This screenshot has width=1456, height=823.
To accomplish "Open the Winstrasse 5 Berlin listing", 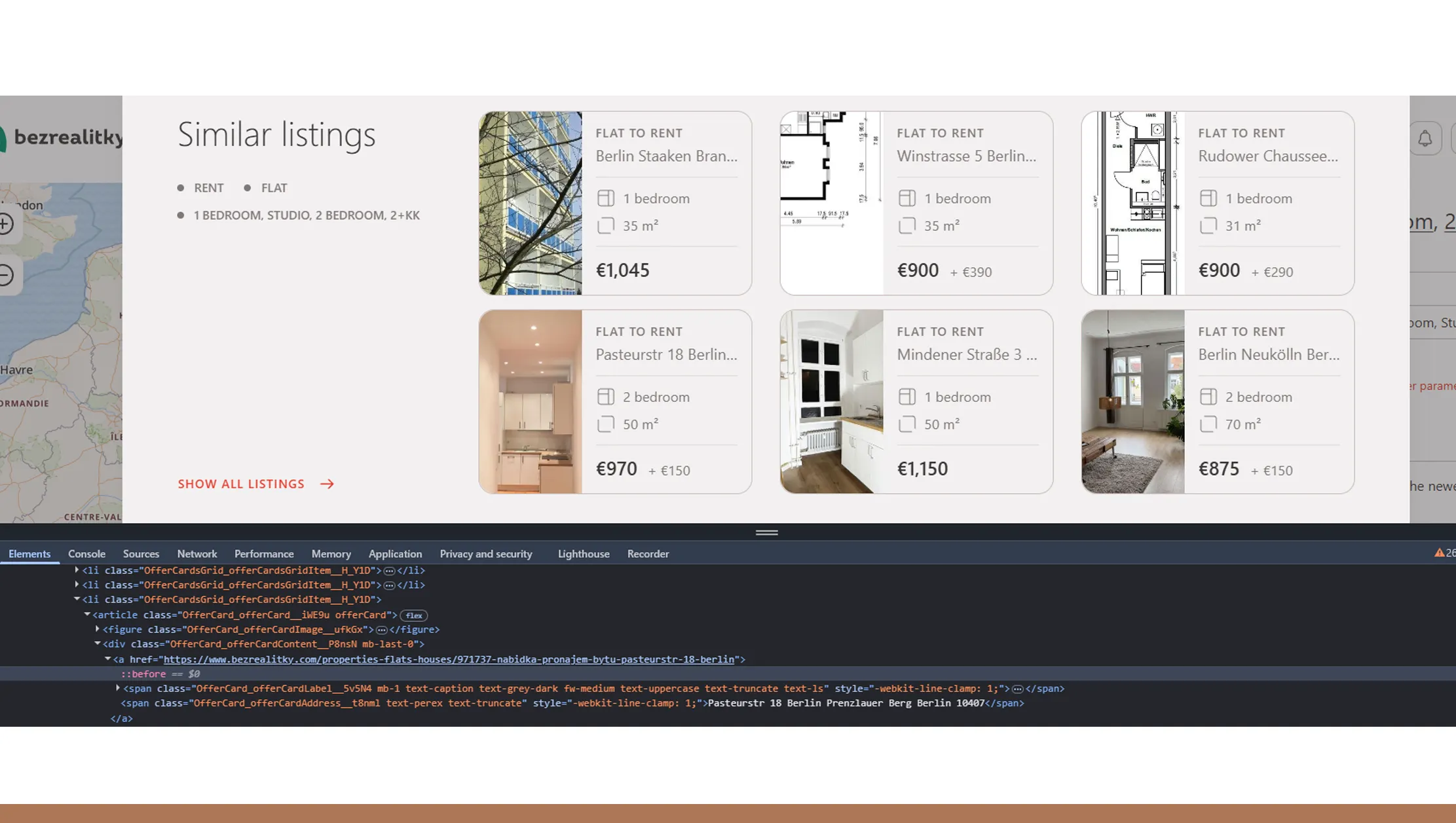I will click(965, 156).
